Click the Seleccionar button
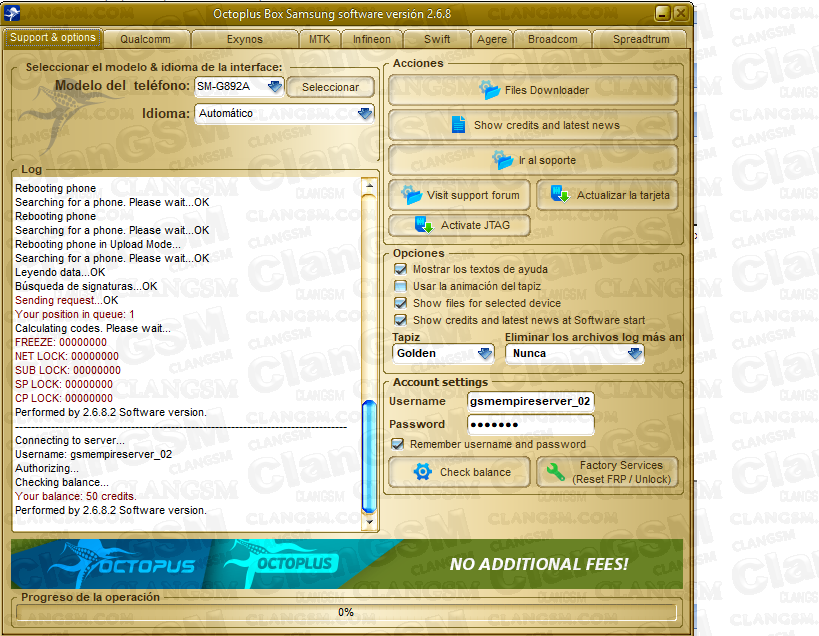Screen dimensions: 819x636 pyautogui.click(x=331, y=87)
